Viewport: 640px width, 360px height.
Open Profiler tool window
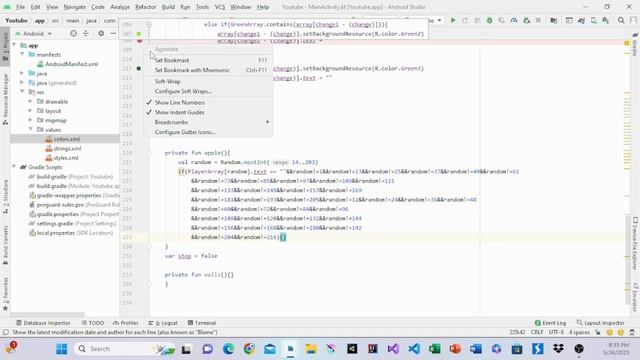(x=126, y=323)
